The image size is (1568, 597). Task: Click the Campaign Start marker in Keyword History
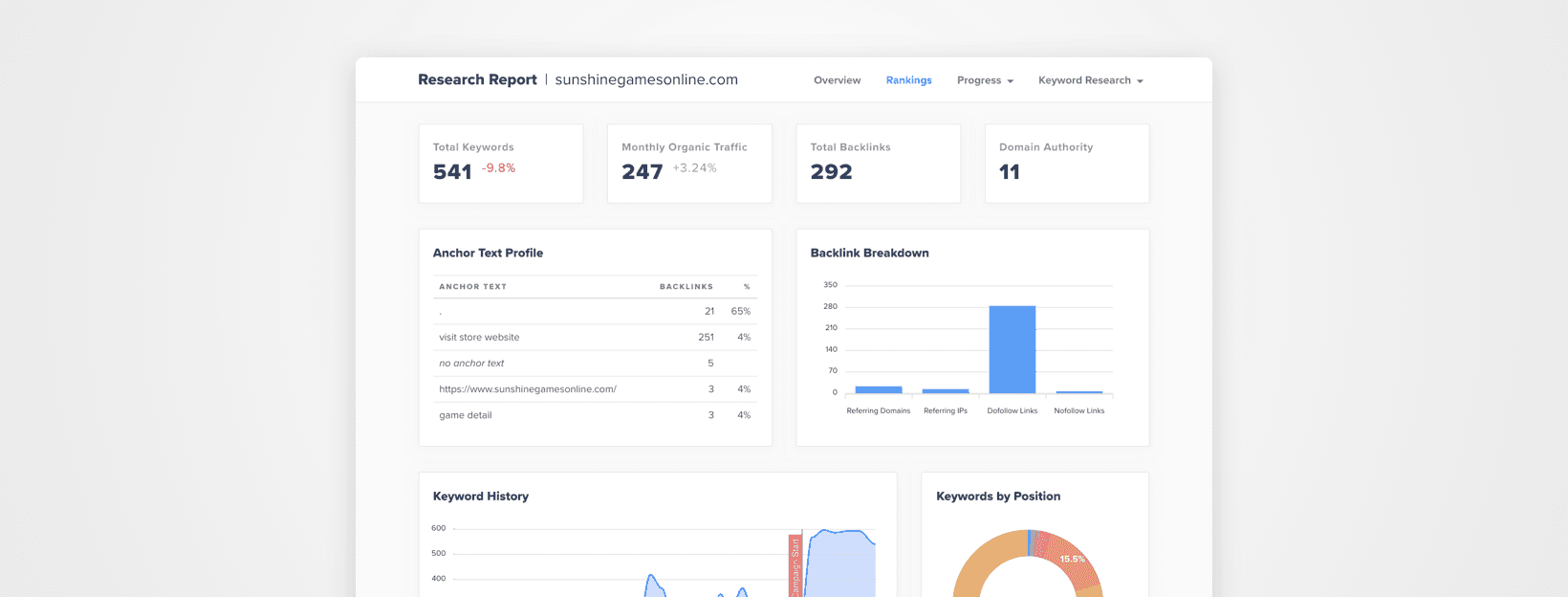coord(794,566)
